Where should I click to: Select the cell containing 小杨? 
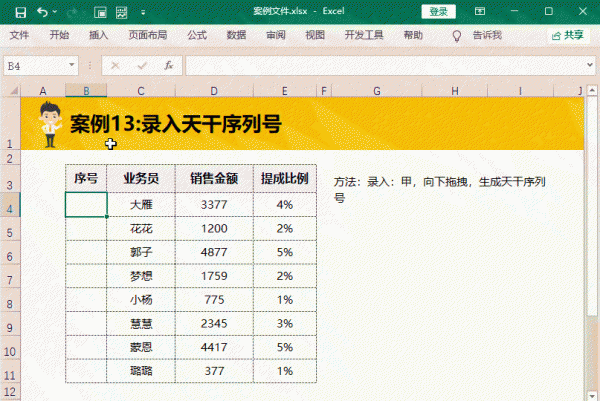point(141,300)
